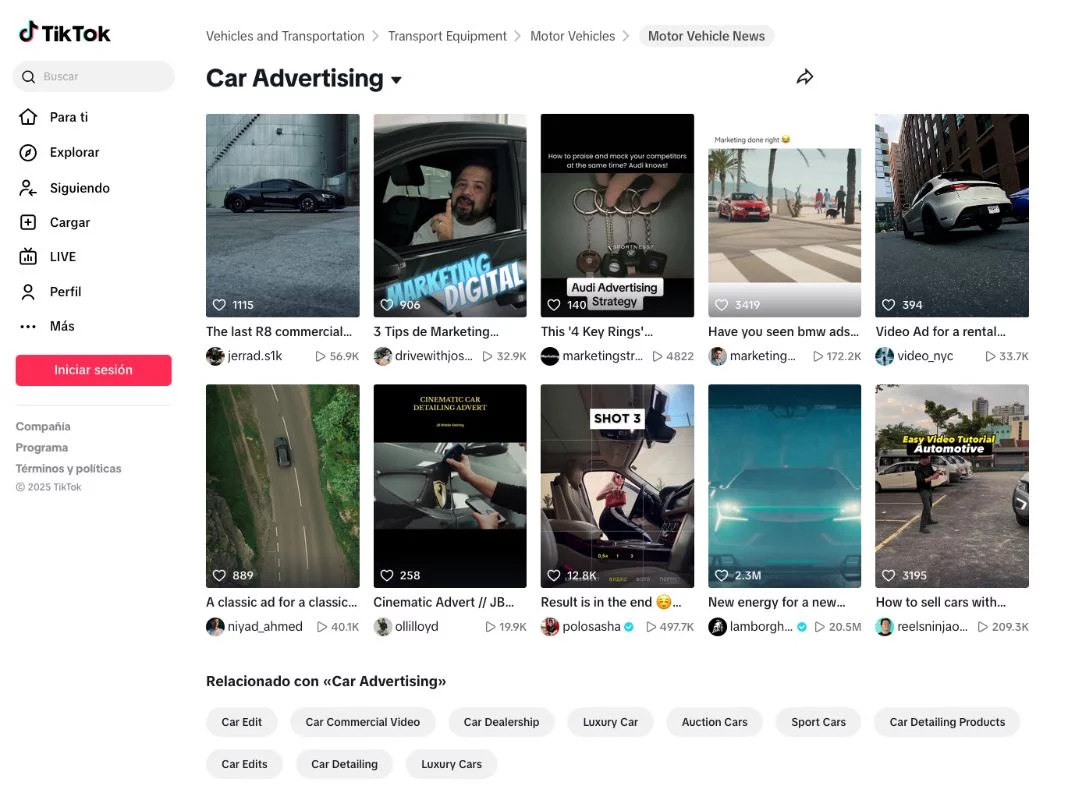Image resolution: width=1068 pixels, height=800 pixels.
Task: Expand the Términos y políticas section
Action: (x=68, y=469)
